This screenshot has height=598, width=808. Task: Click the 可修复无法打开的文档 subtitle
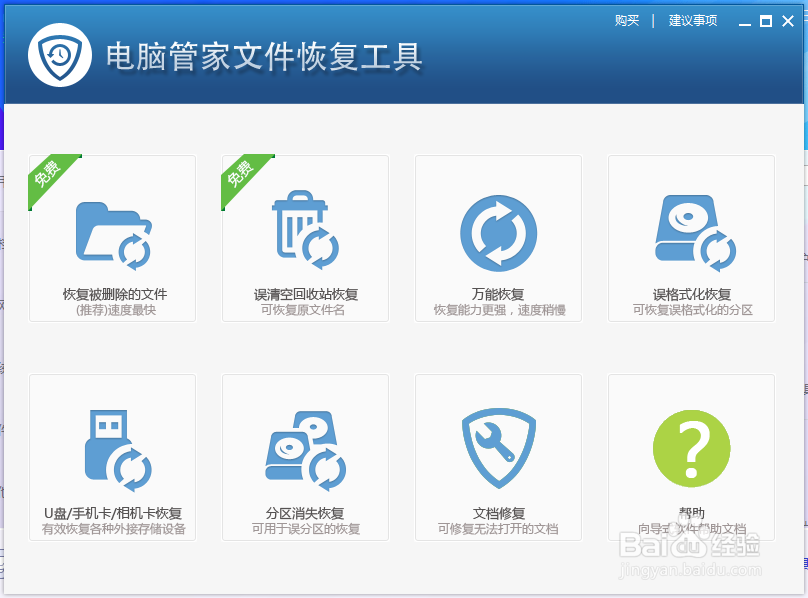pos(498,529)
